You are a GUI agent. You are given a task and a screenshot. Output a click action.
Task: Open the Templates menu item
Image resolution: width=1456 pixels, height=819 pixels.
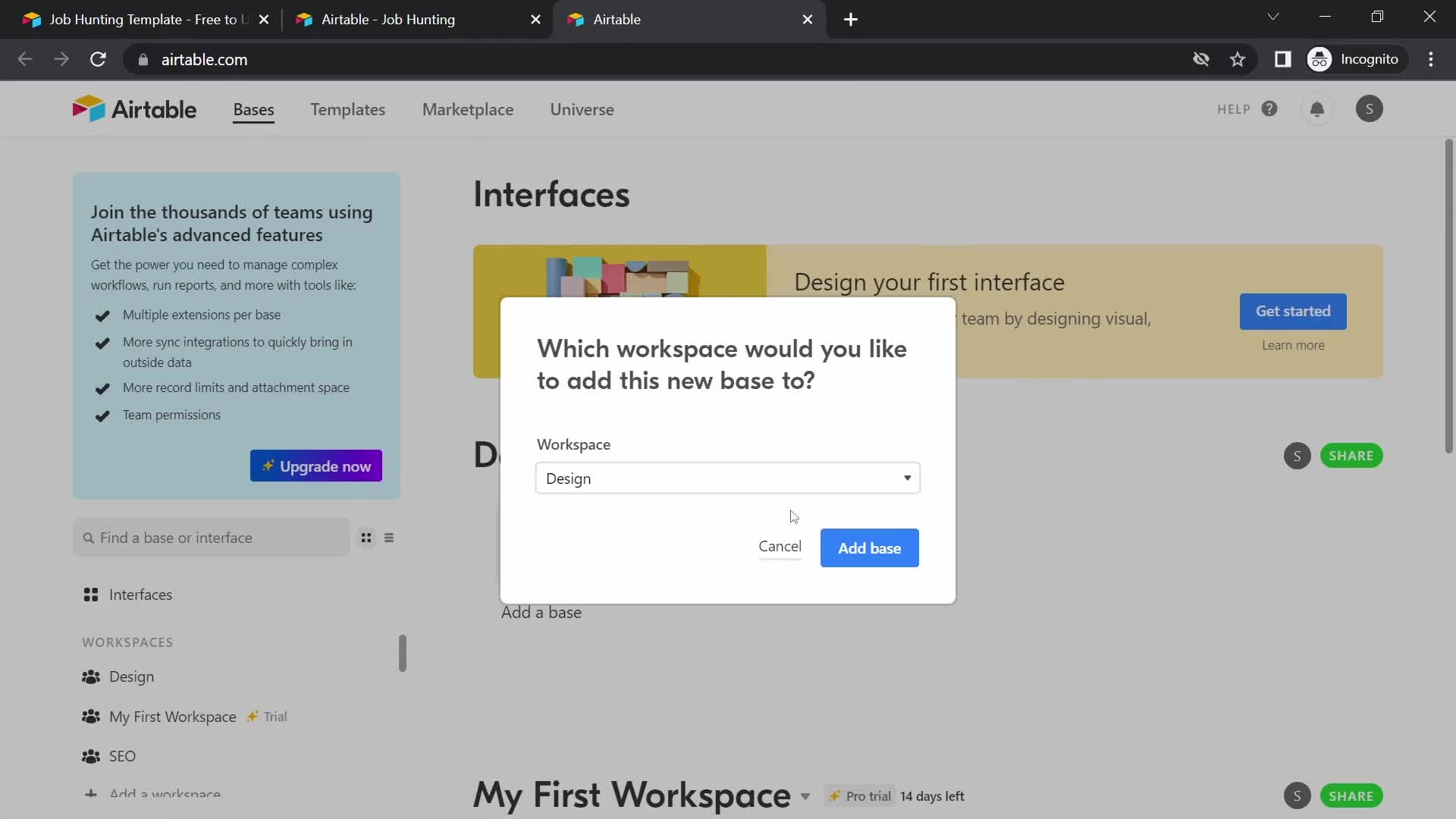pyautogui.click(x=348, y=109)
